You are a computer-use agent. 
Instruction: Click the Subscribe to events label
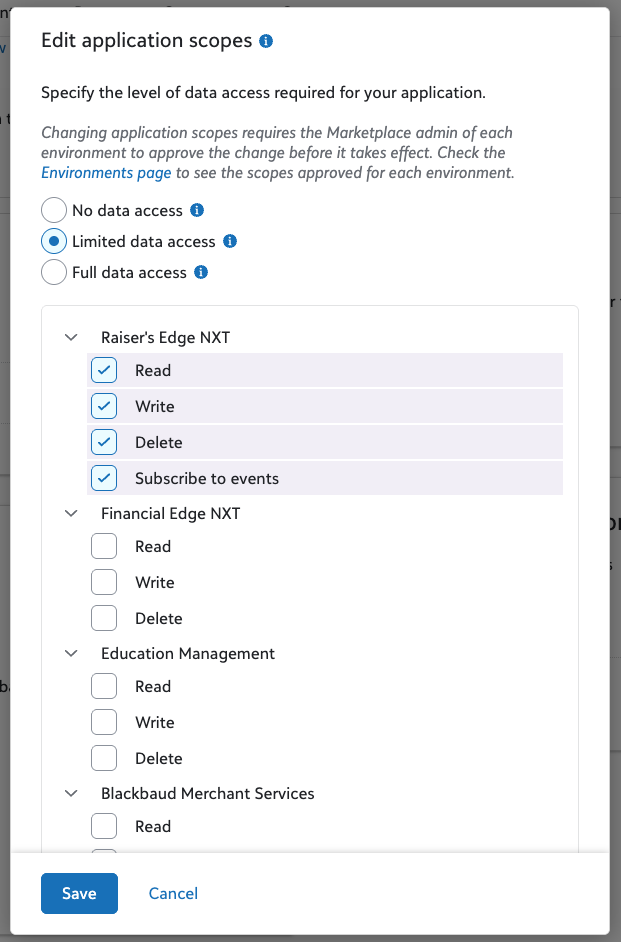(x=207, y=479)
